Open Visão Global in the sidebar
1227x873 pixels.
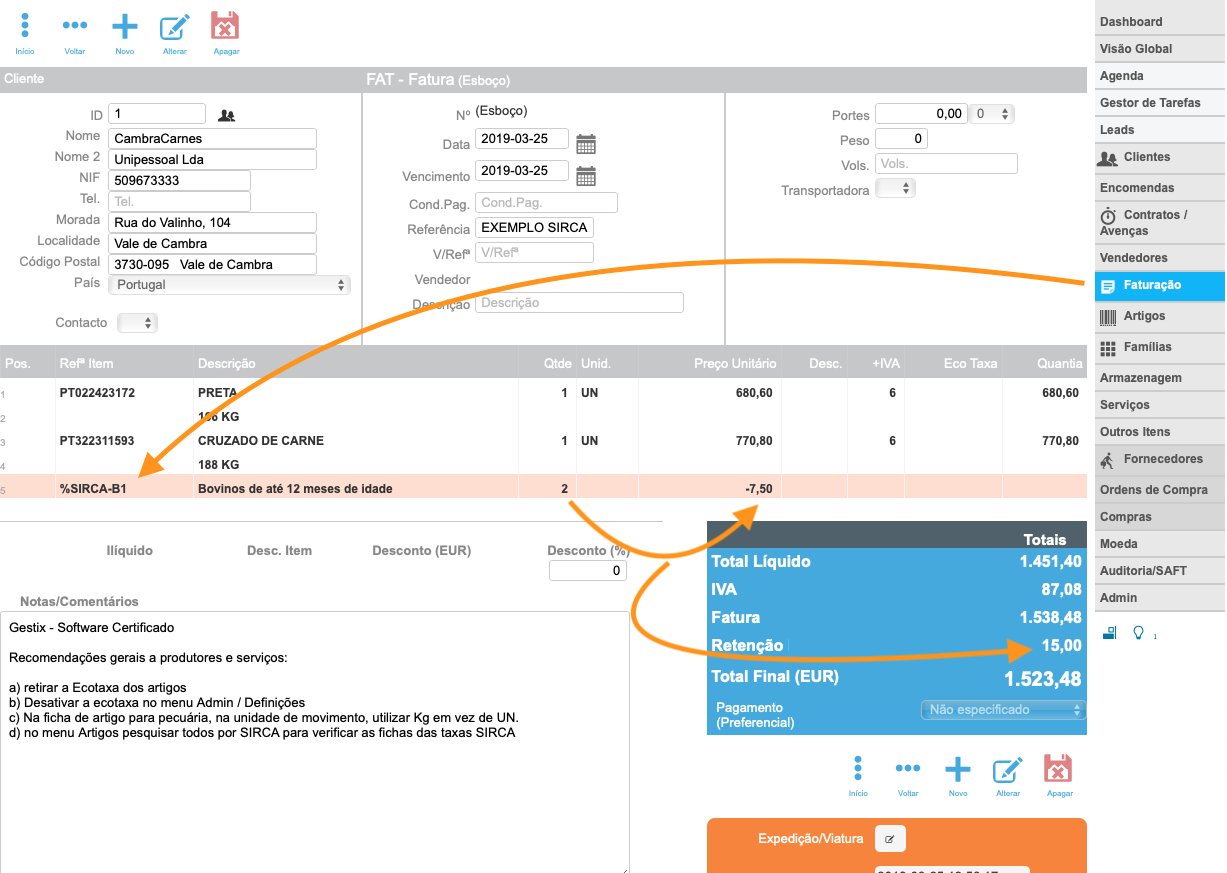1159,49
